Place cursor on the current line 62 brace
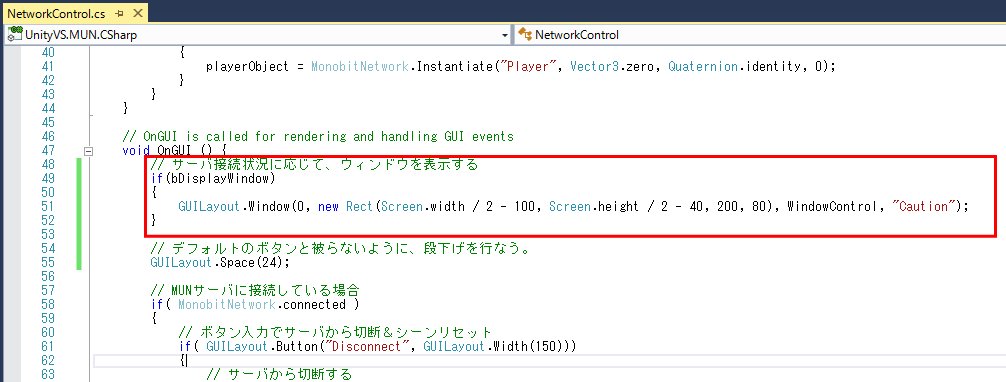This screenshot has height=382, width=1006. [x=183, y=361]
